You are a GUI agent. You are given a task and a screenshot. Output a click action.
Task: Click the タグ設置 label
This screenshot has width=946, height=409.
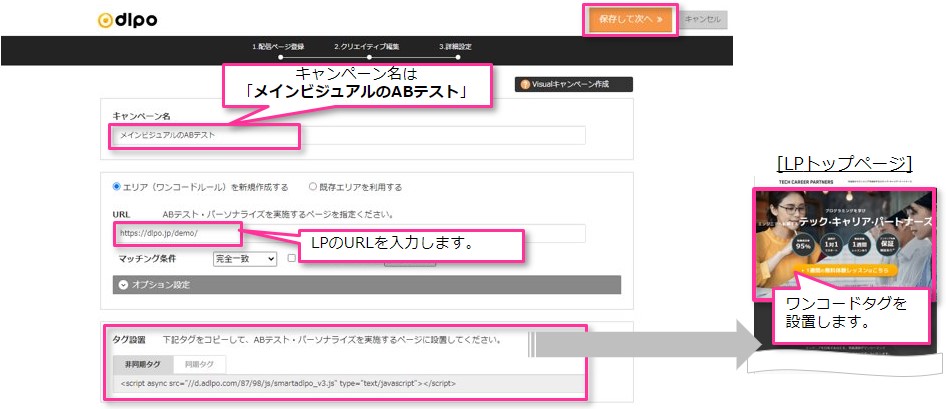point(129,340)
